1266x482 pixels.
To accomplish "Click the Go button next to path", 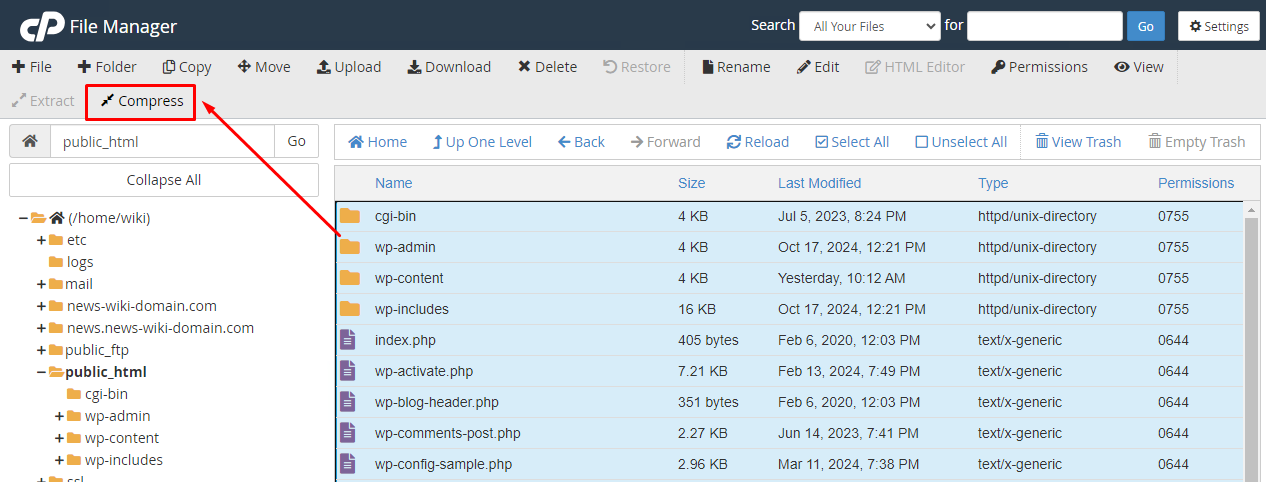I will pyautogui.click(x=296, y=141).
